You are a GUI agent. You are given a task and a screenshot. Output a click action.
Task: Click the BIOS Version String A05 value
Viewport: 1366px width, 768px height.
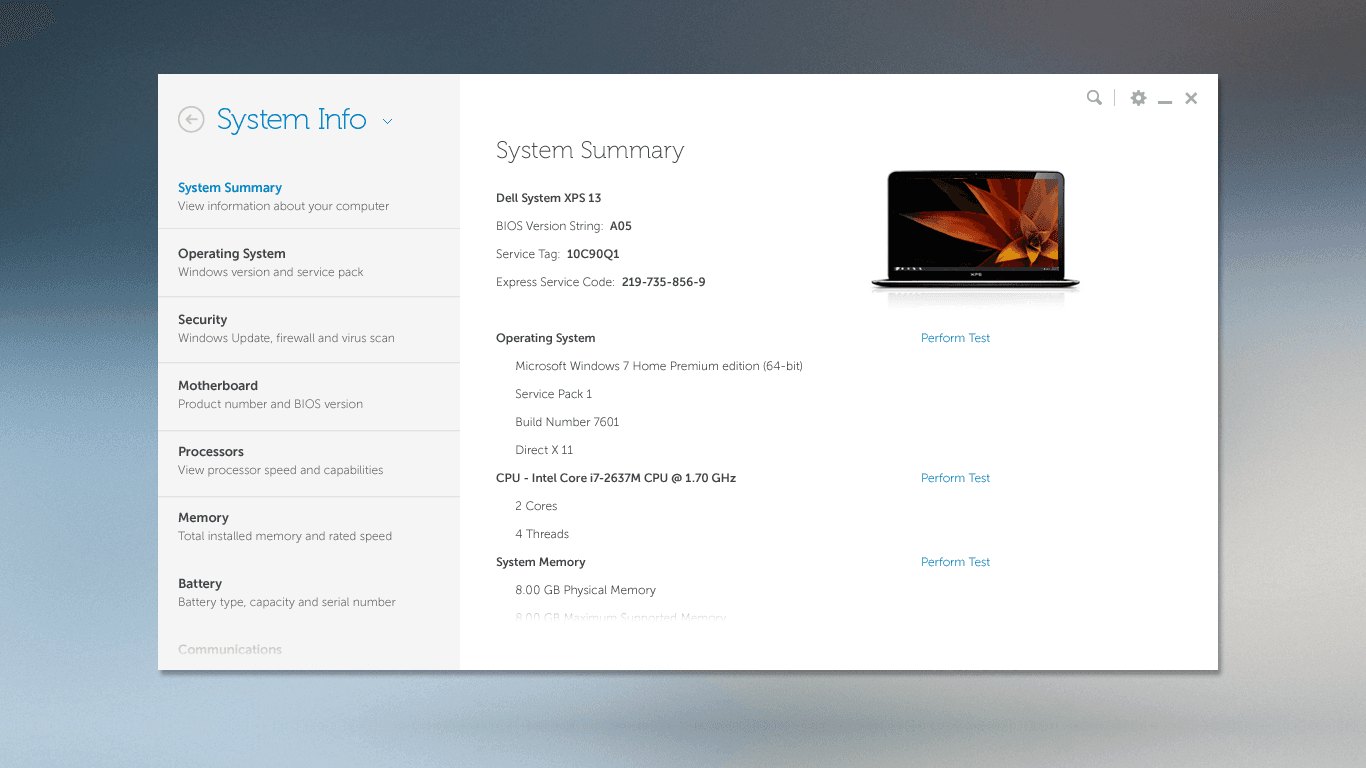pyautogui.click(x=621, y=226)
